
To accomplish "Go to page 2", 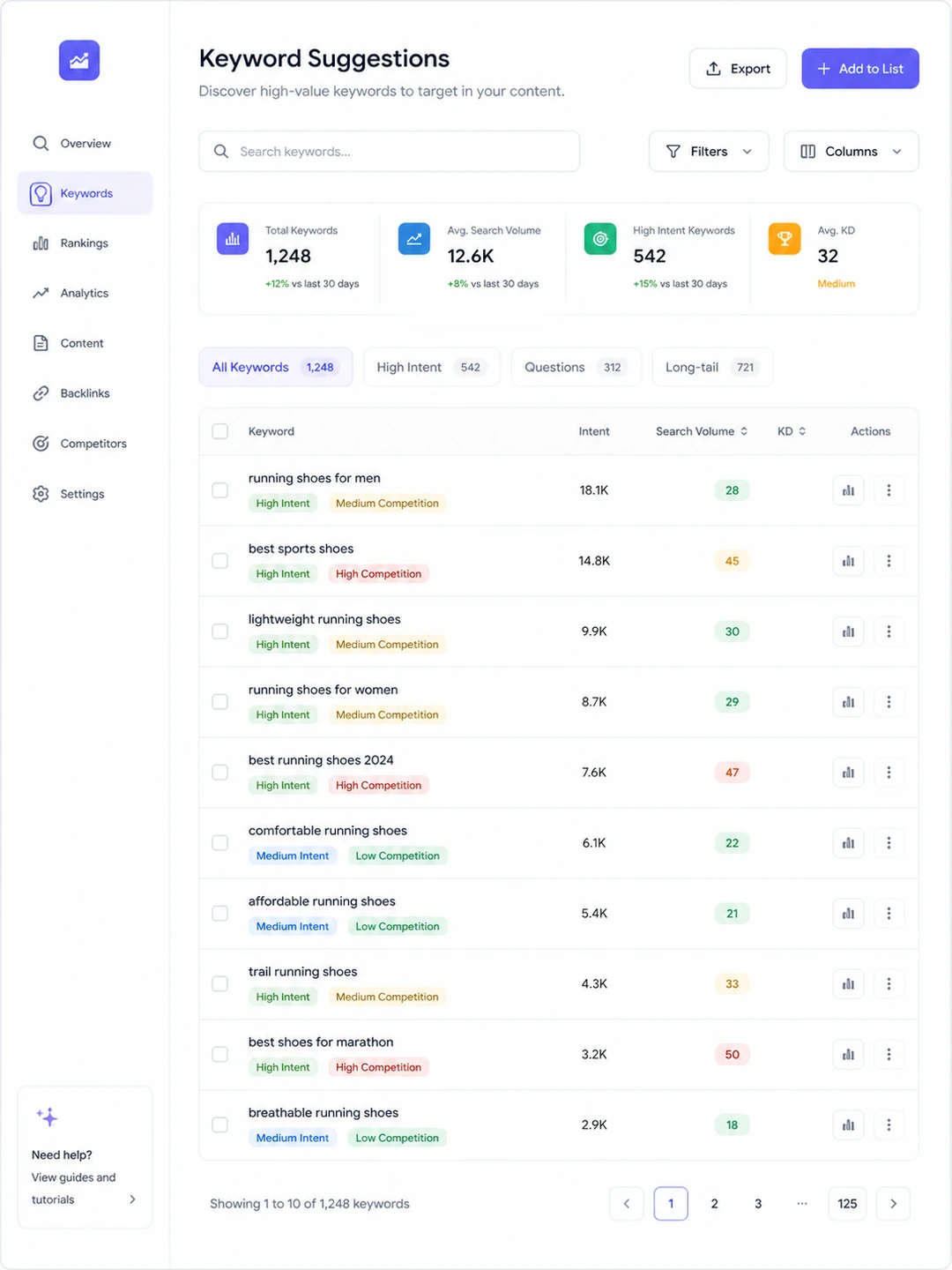I will (714, 1204).
